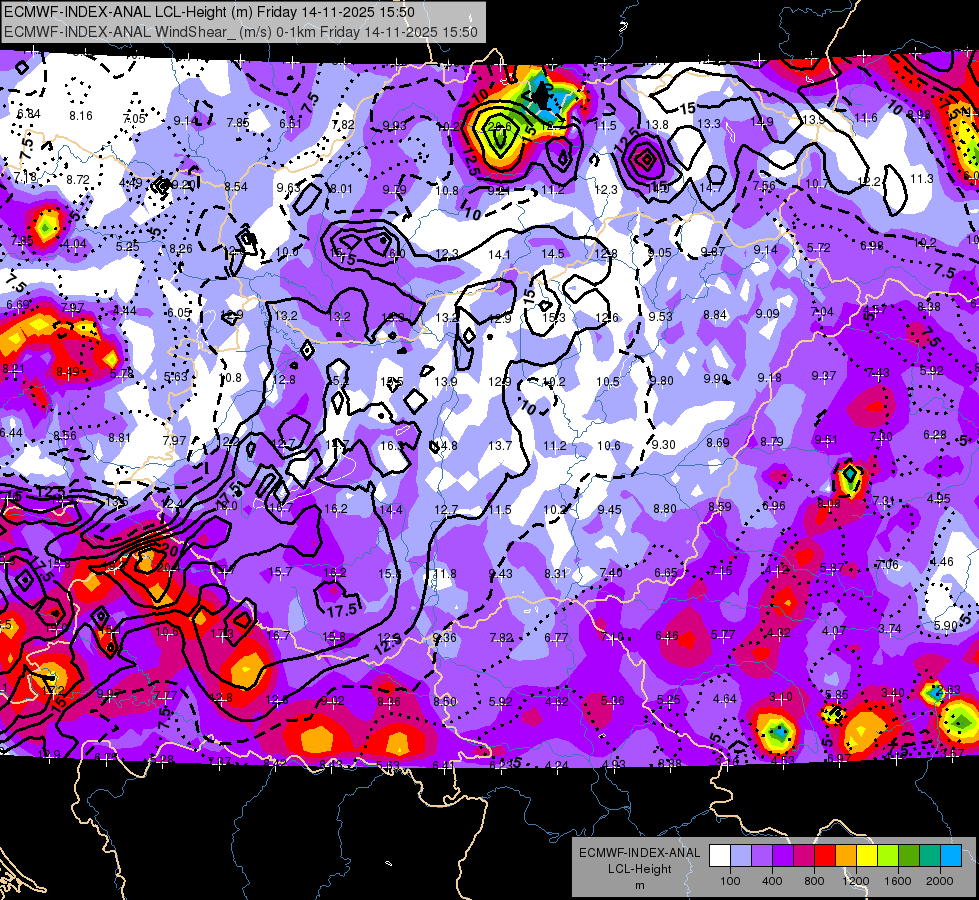The width and height of the screenshot is (979, 900).
Task: Click the ECMWF-INDEX-ANAL label in the legend
Action: (639, 853)
